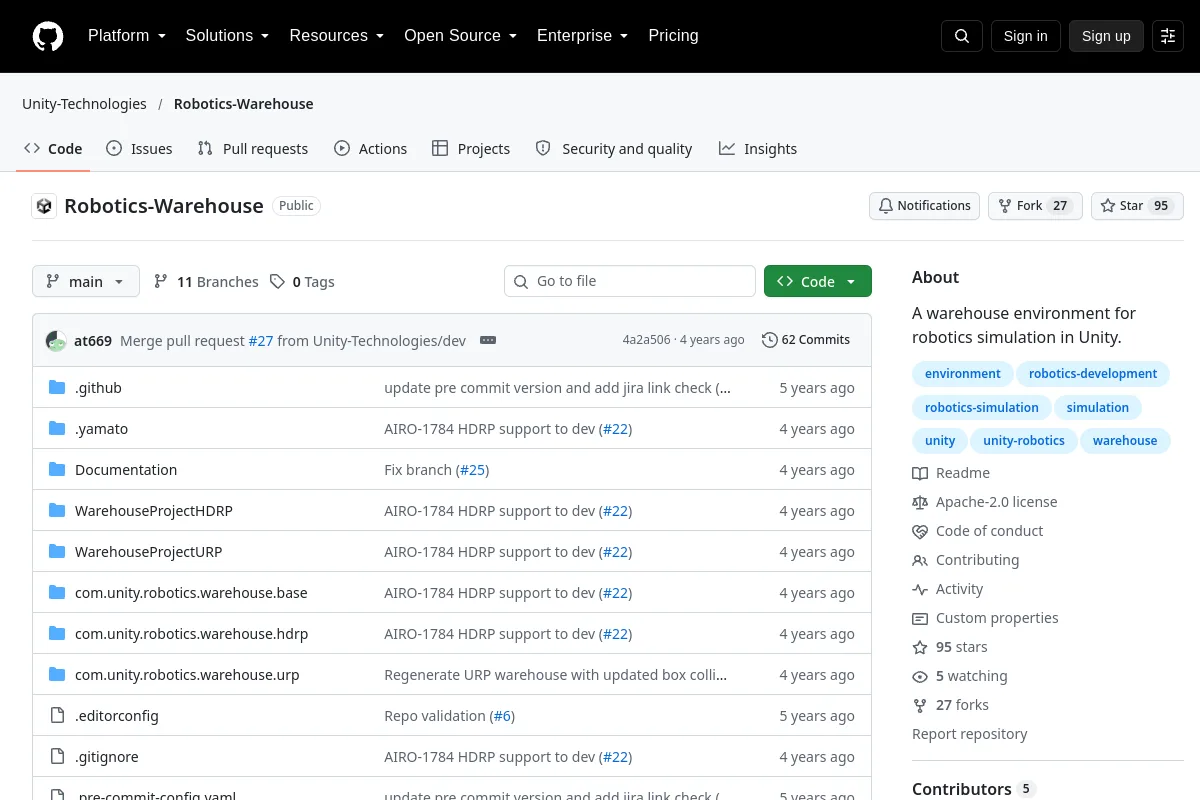This screenshot has width=1200, height=800.
Task: View the 0 Tags link
Action: [x=302, y=282]
